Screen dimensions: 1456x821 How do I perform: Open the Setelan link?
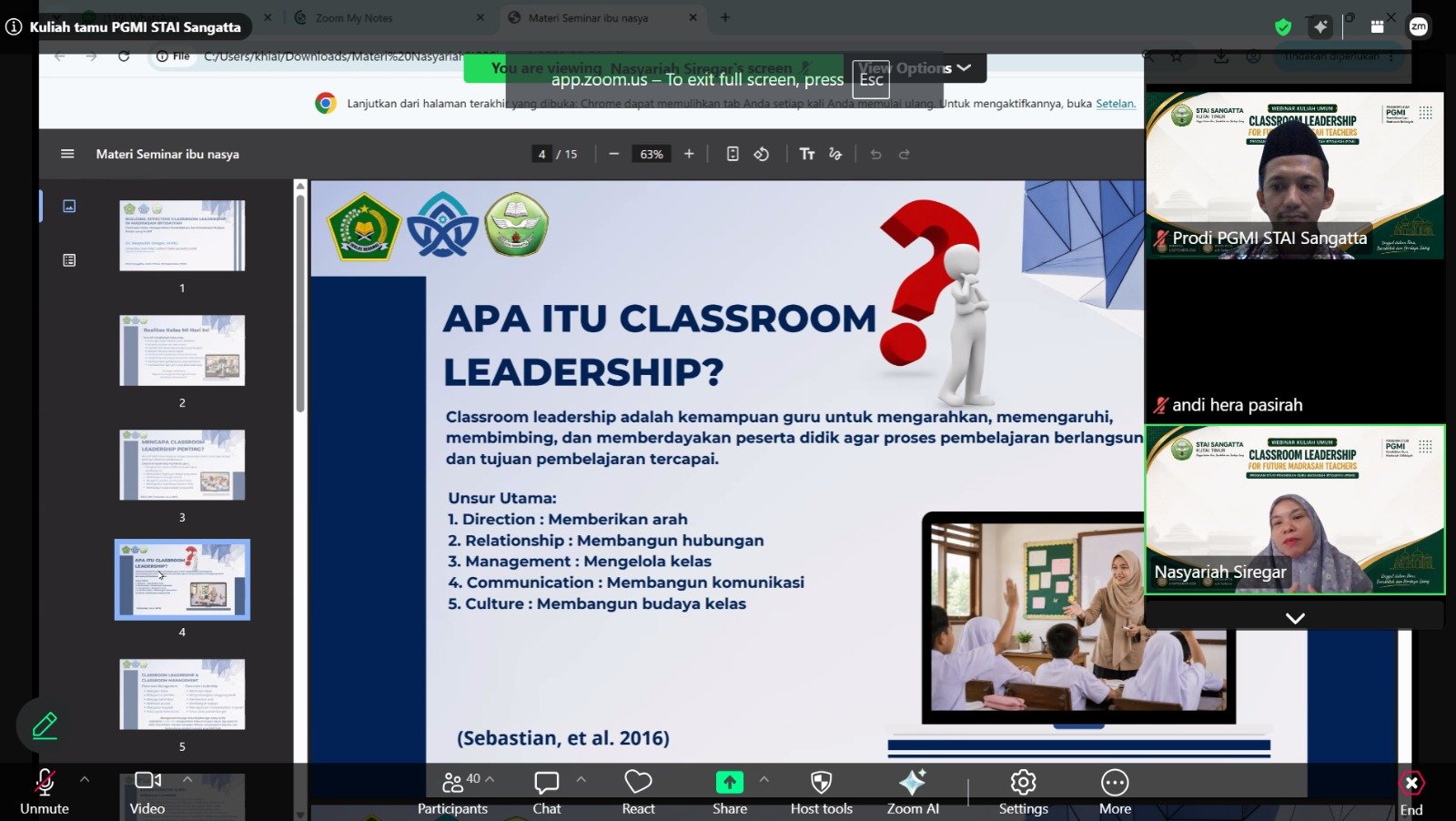1115,104
